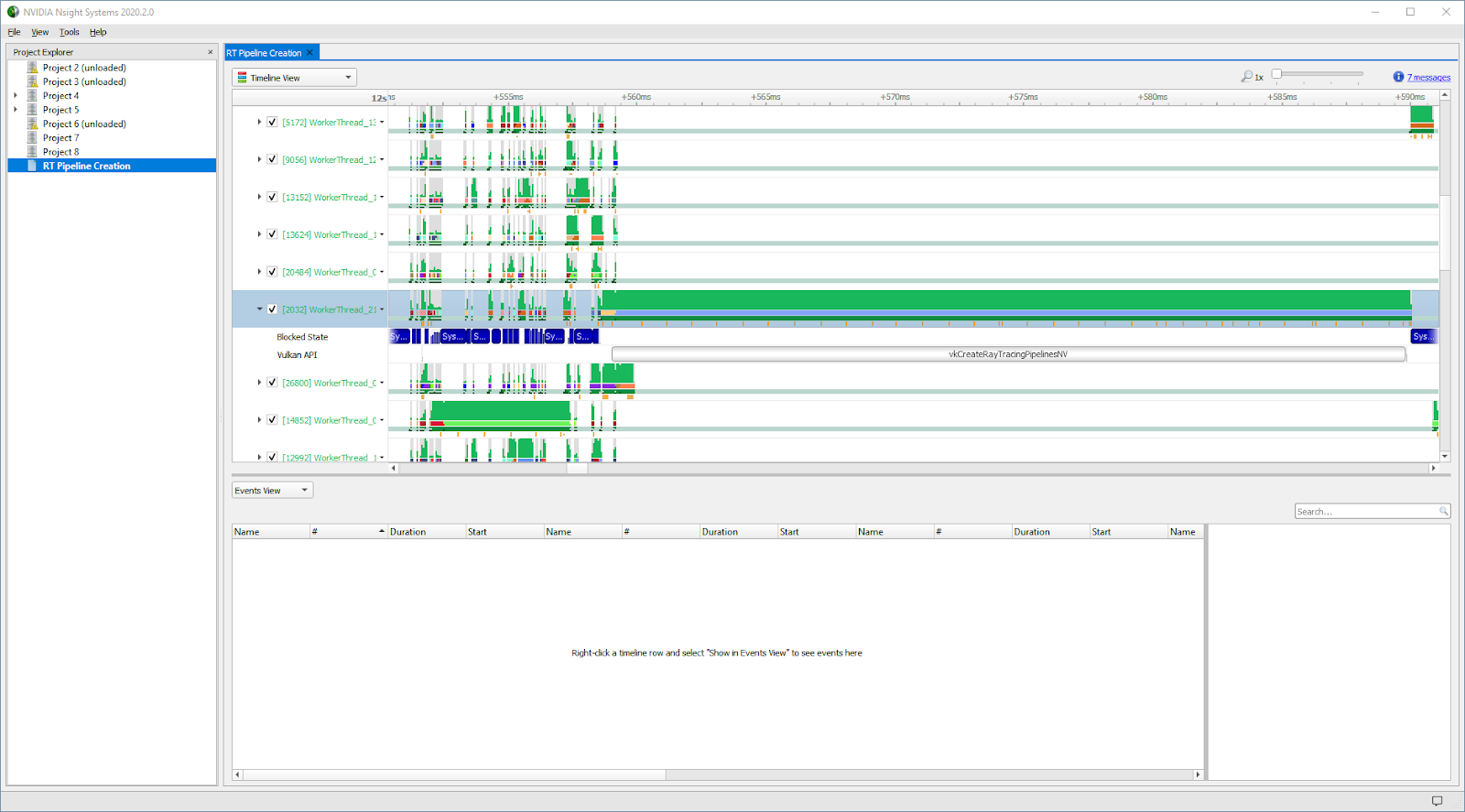Expand Project 5 in Project Explorer
The image size is (1465, 812).
tap(16, 110)
